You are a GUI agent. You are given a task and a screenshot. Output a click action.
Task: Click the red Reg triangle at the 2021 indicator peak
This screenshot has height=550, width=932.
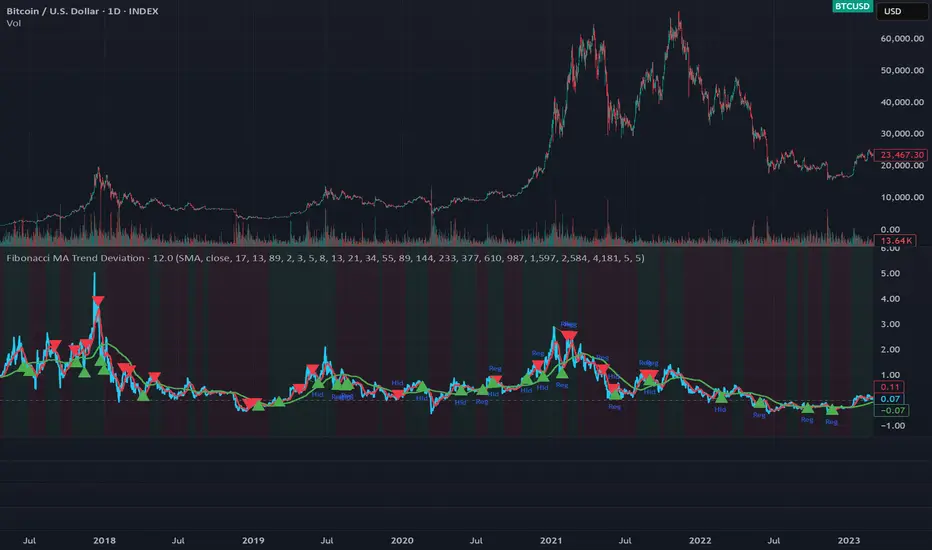pos(569,335)
